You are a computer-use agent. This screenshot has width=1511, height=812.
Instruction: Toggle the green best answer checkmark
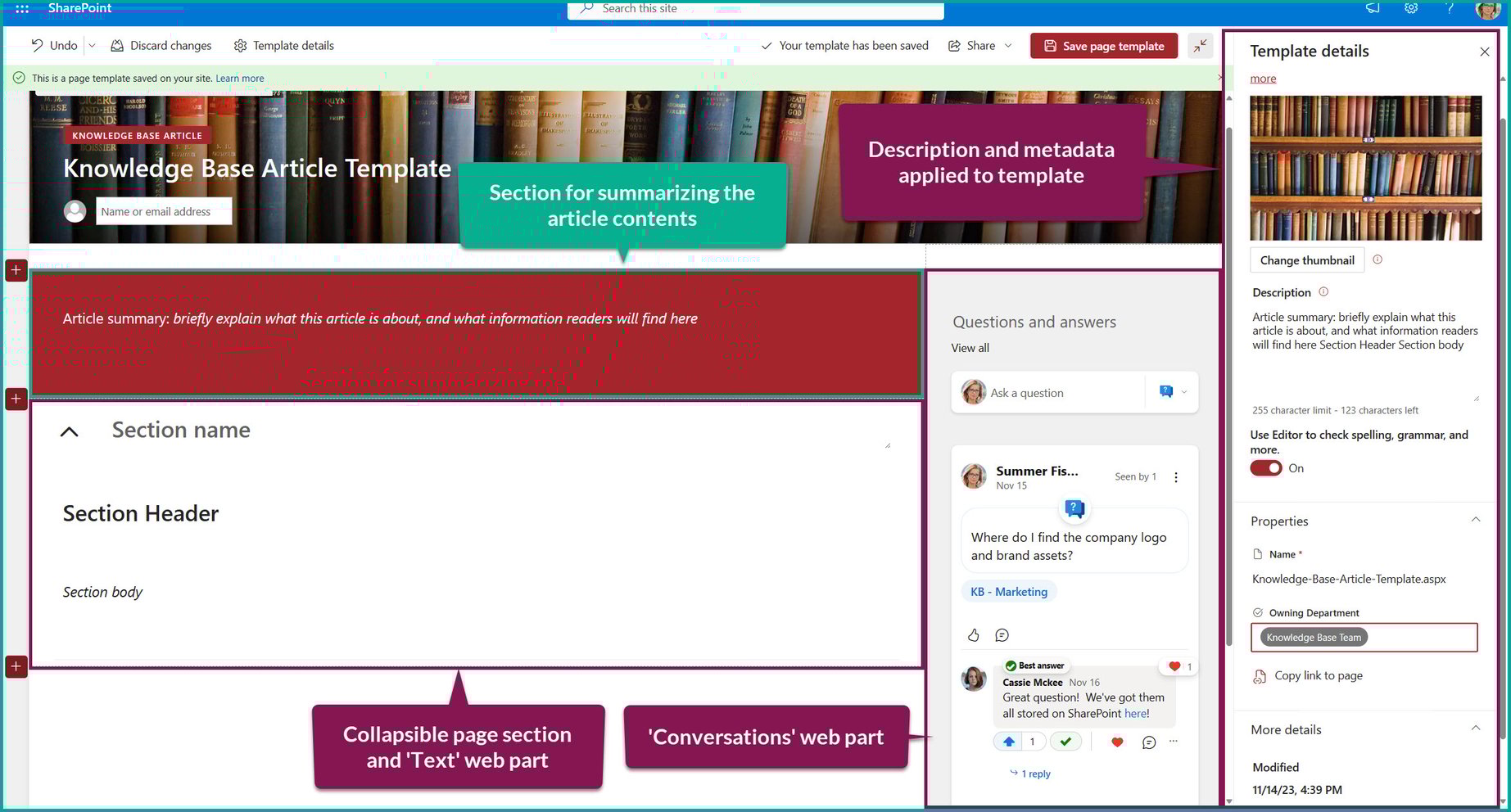tap(1065, 741)
